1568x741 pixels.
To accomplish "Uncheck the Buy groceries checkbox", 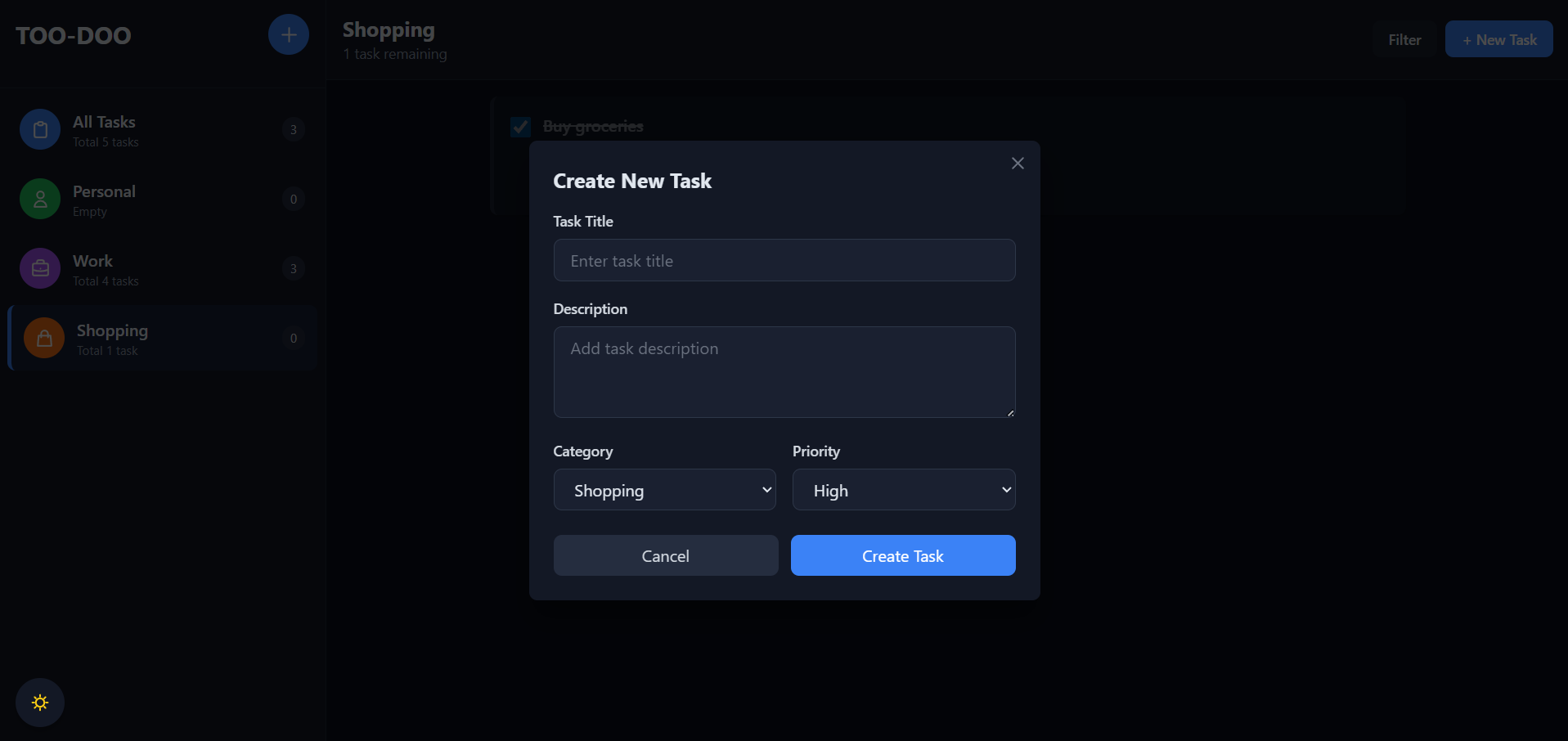I will [520, 127].
